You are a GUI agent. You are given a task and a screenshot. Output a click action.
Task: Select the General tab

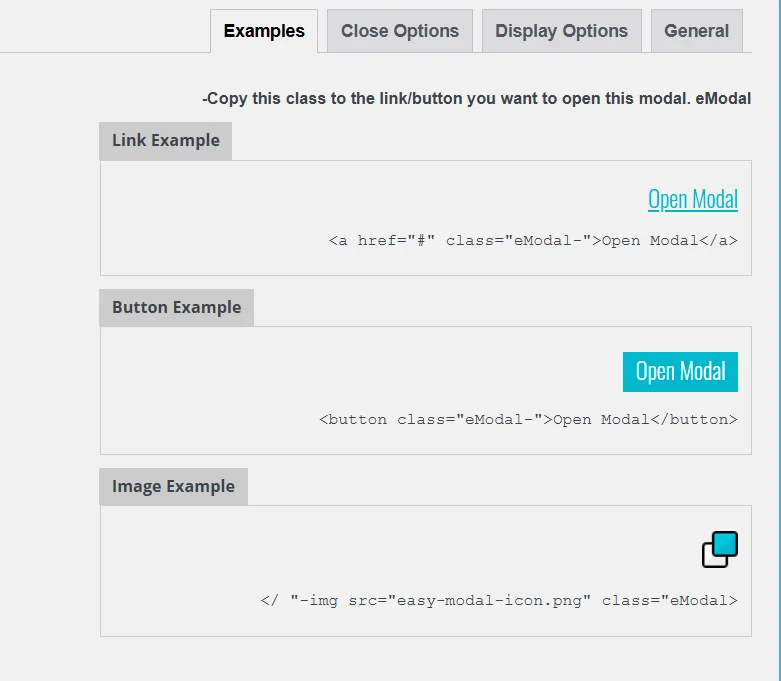696,31
